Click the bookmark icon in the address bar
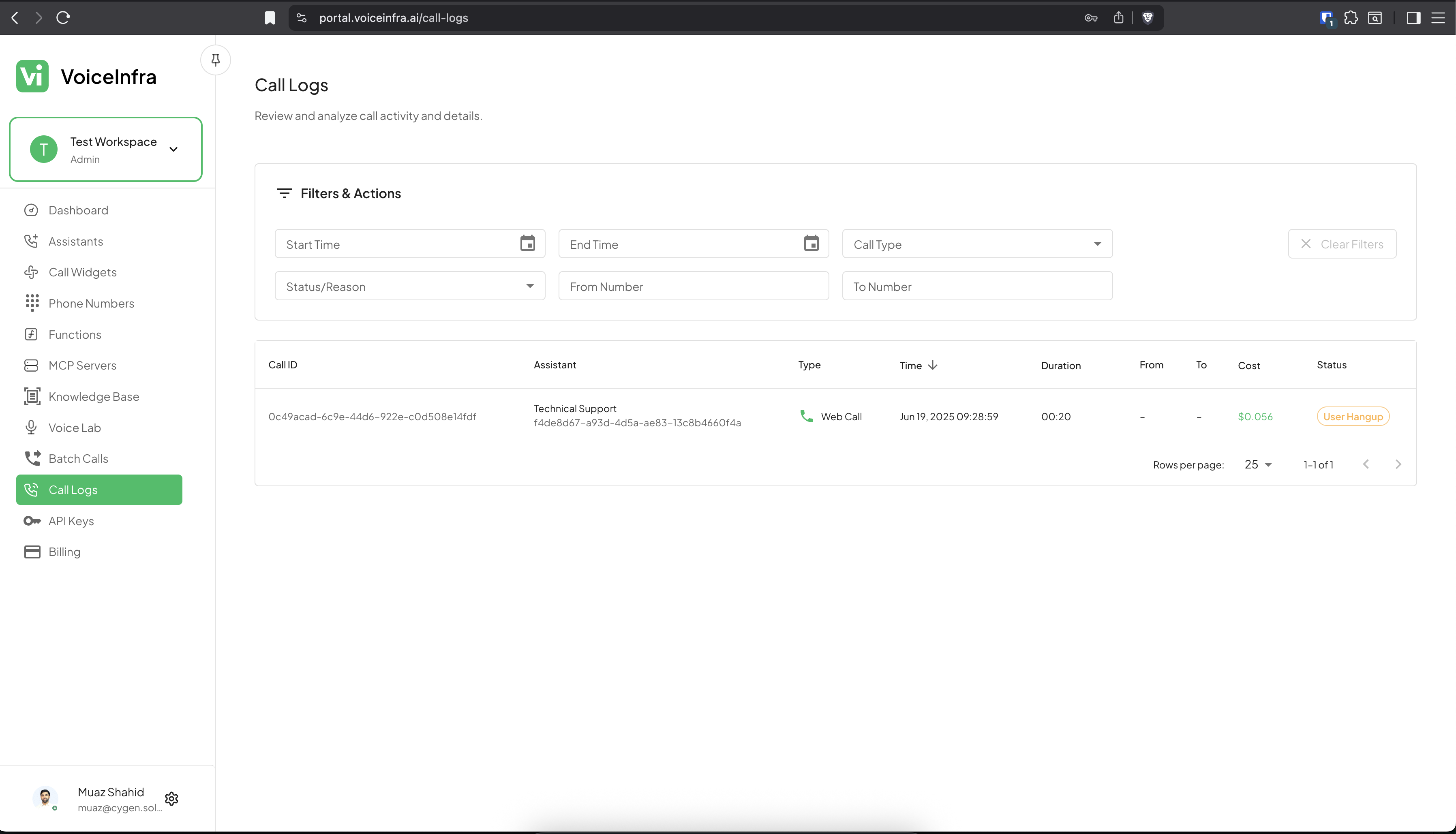The height and width of the screenshot is (834, 1456). [x=270, y=18]
